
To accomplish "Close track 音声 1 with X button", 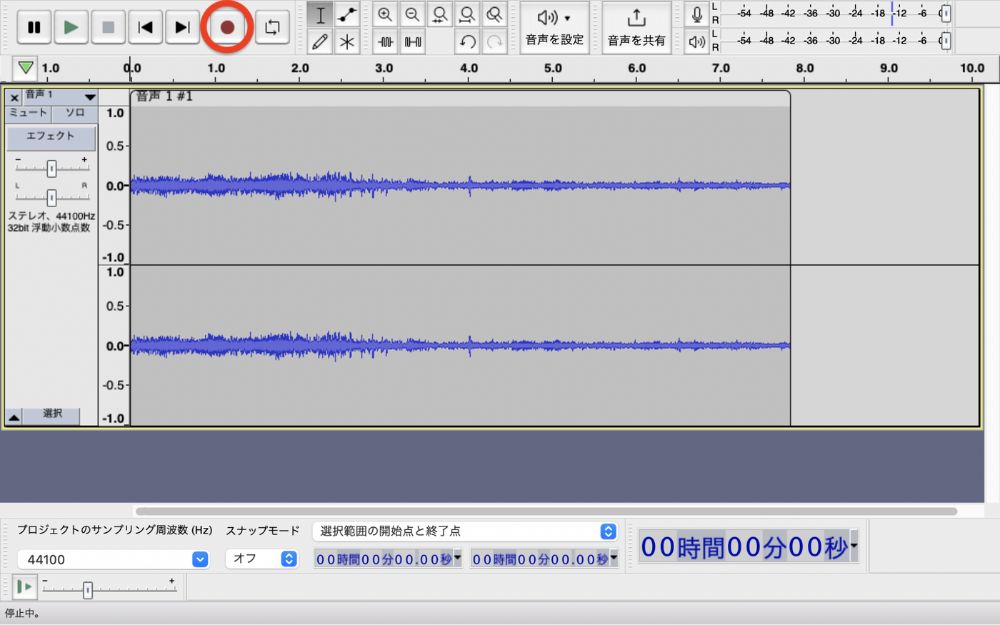I will pyautogui.click(x=14, y=98).
